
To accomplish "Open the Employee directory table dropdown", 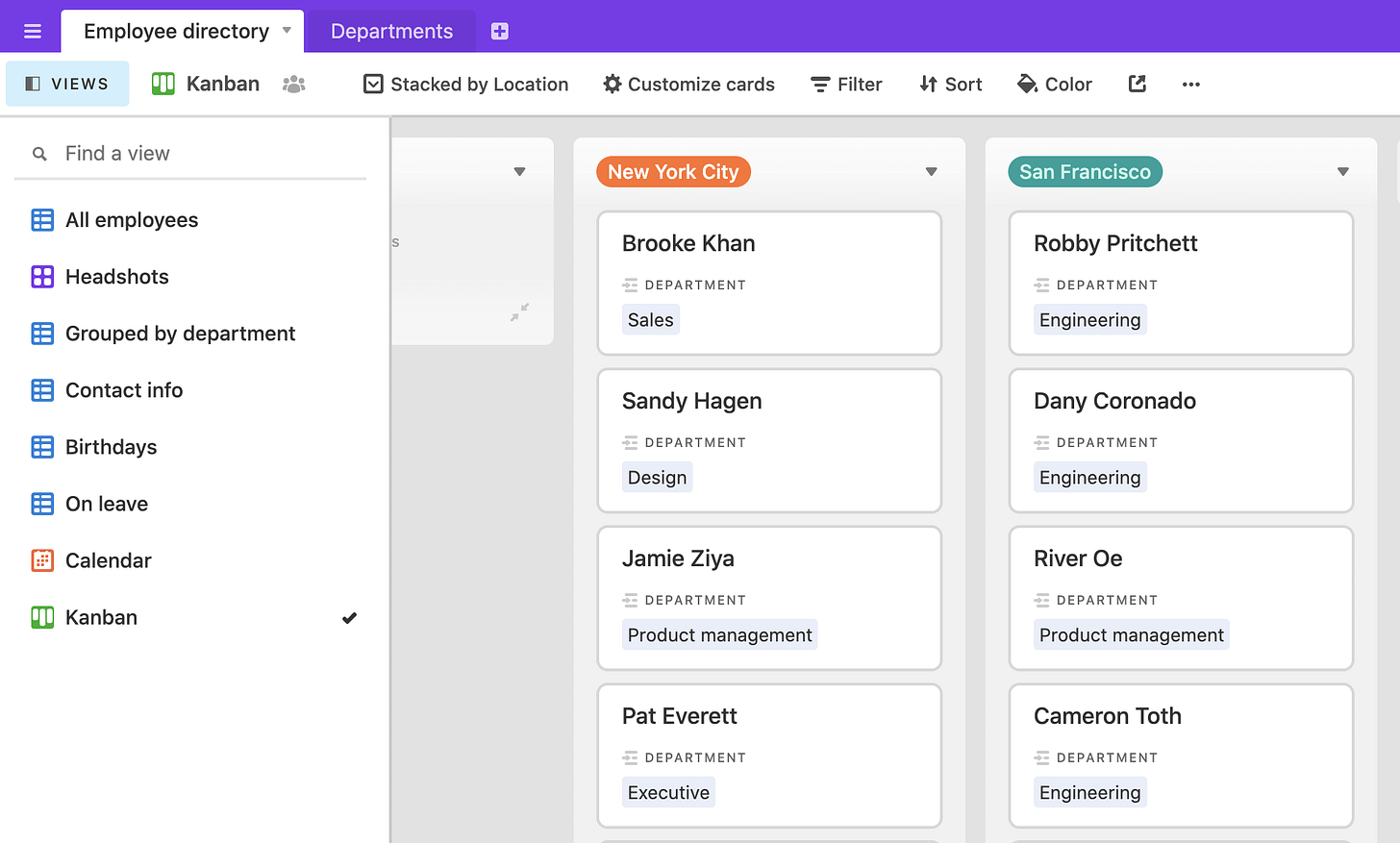I will [287, 31].
